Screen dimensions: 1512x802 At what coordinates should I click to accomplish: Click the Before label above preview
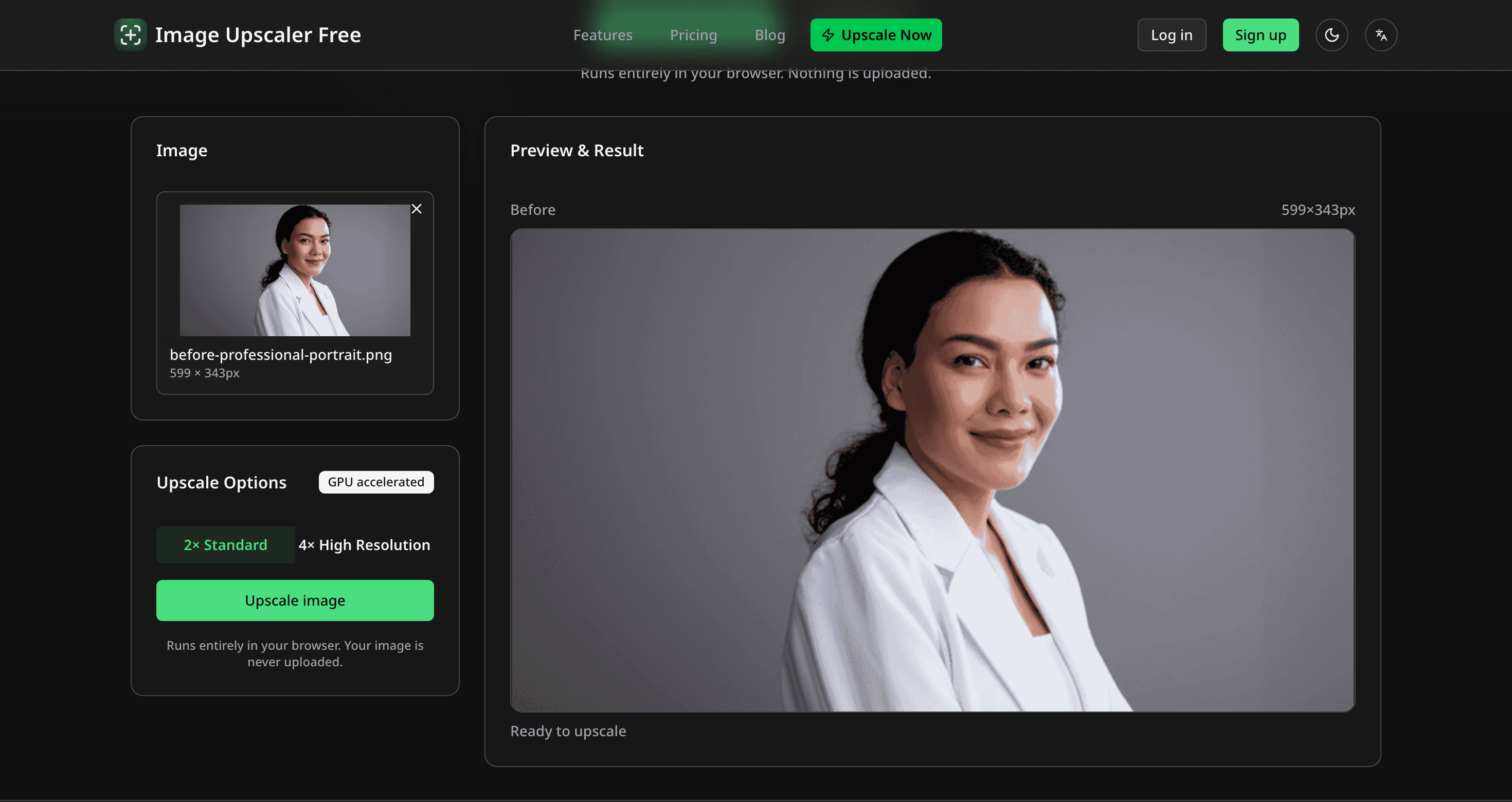(532, 209)
